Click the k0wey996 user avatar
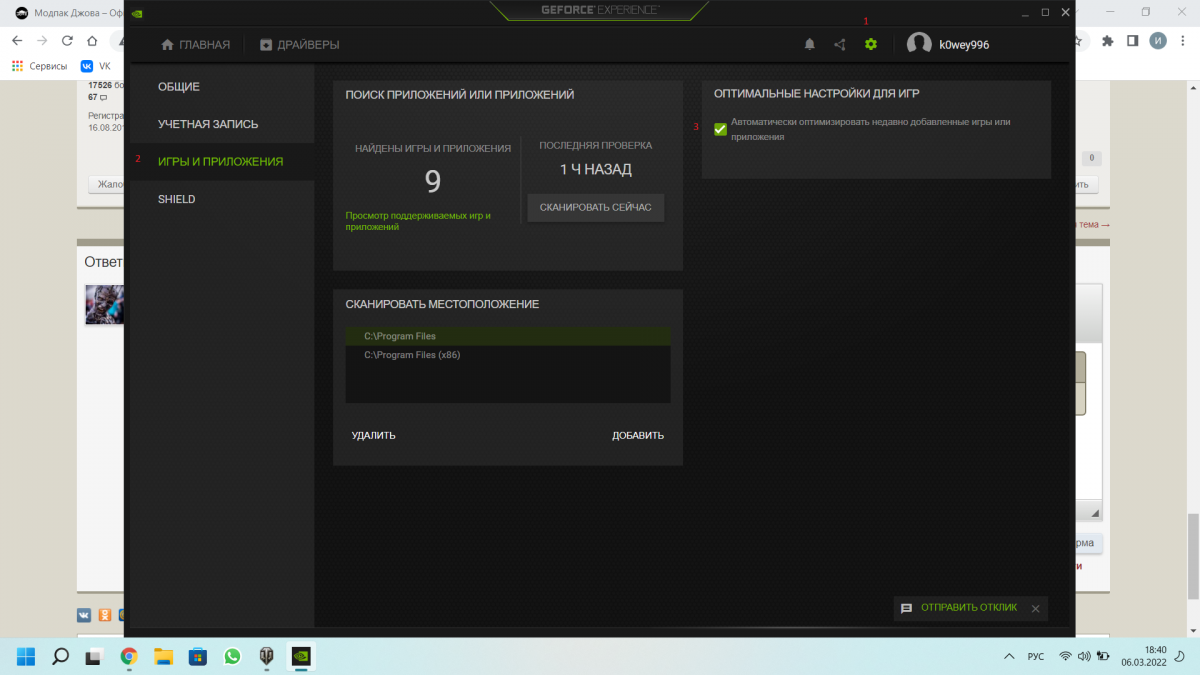Viewport: 1200px width, 675px height. point(919,44)
